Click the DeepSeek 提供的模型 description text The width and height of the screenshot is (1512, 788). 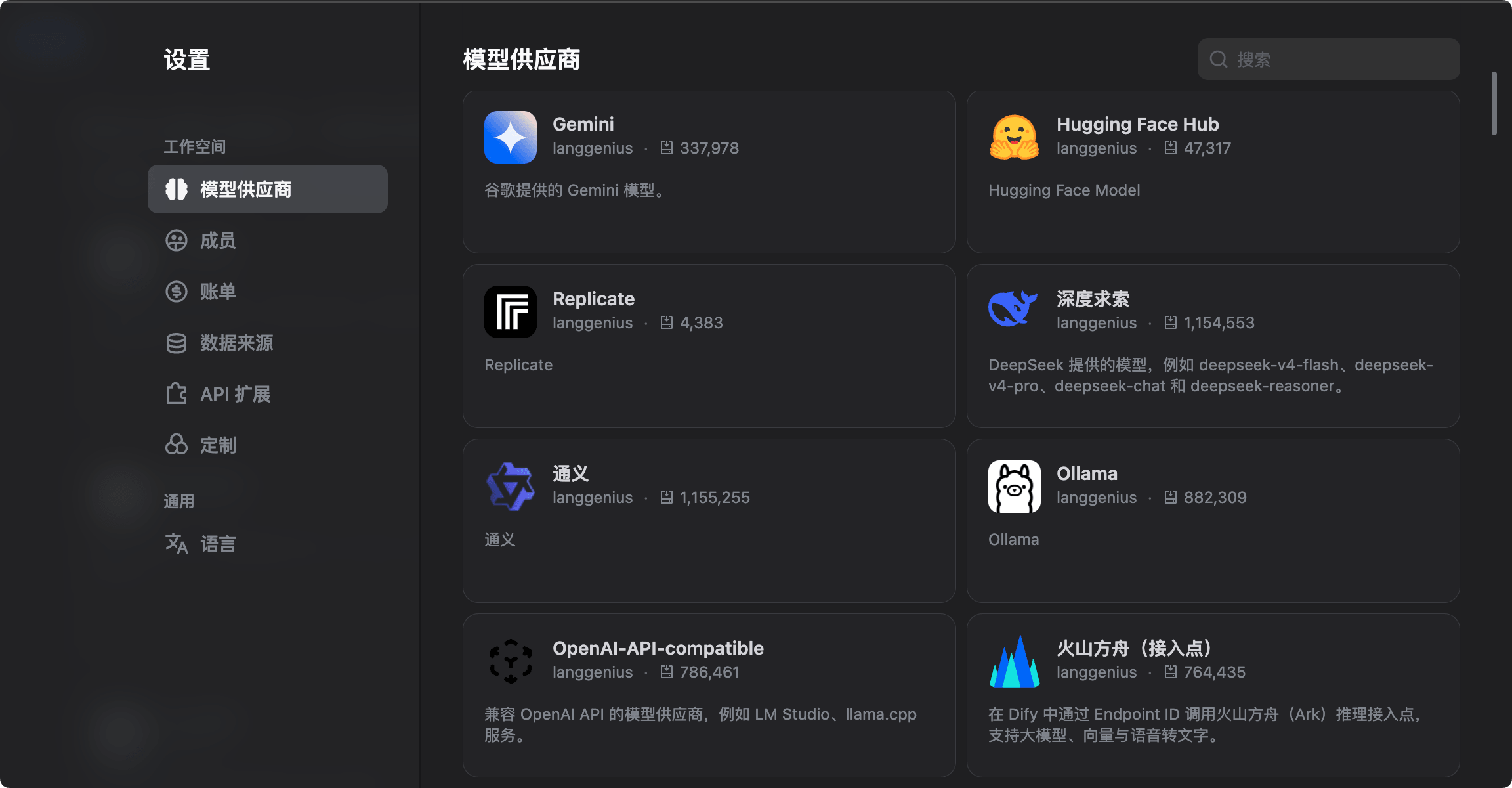pos(1211,375)
